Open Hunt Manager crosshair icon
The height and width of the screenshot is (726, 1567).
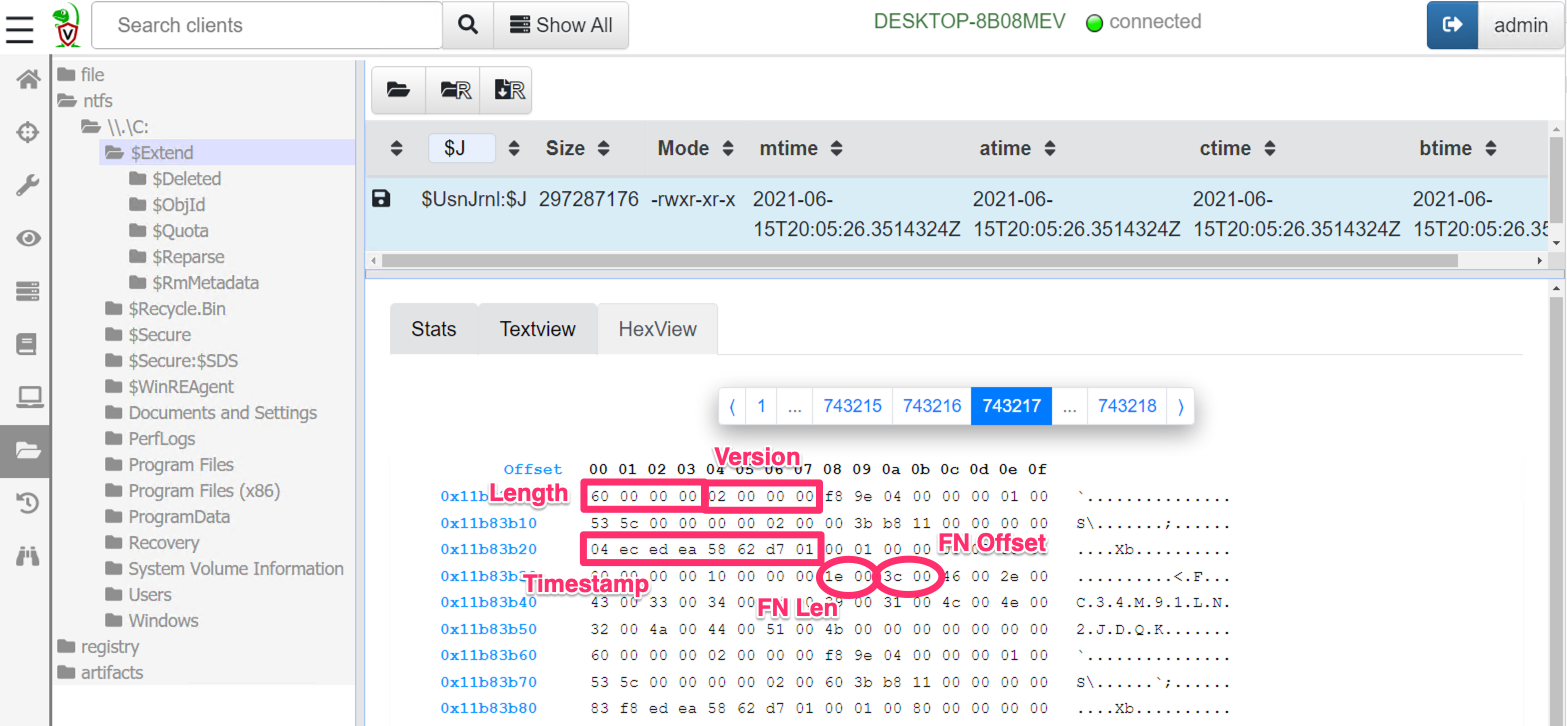pyautogui.click(x=27, y=132)
